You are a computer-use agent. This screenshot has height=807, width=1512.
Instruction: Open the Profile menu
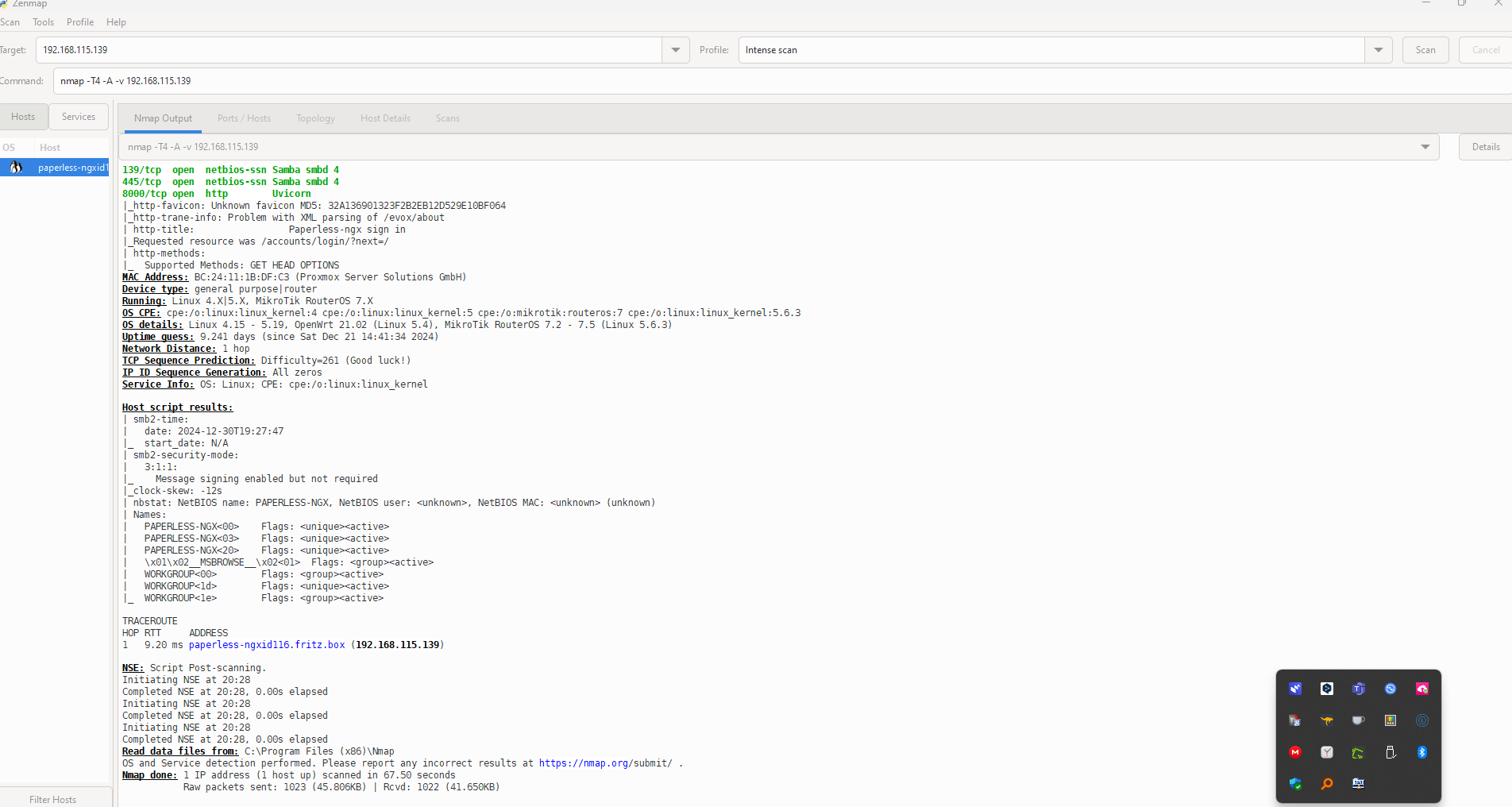click(80, 22)
